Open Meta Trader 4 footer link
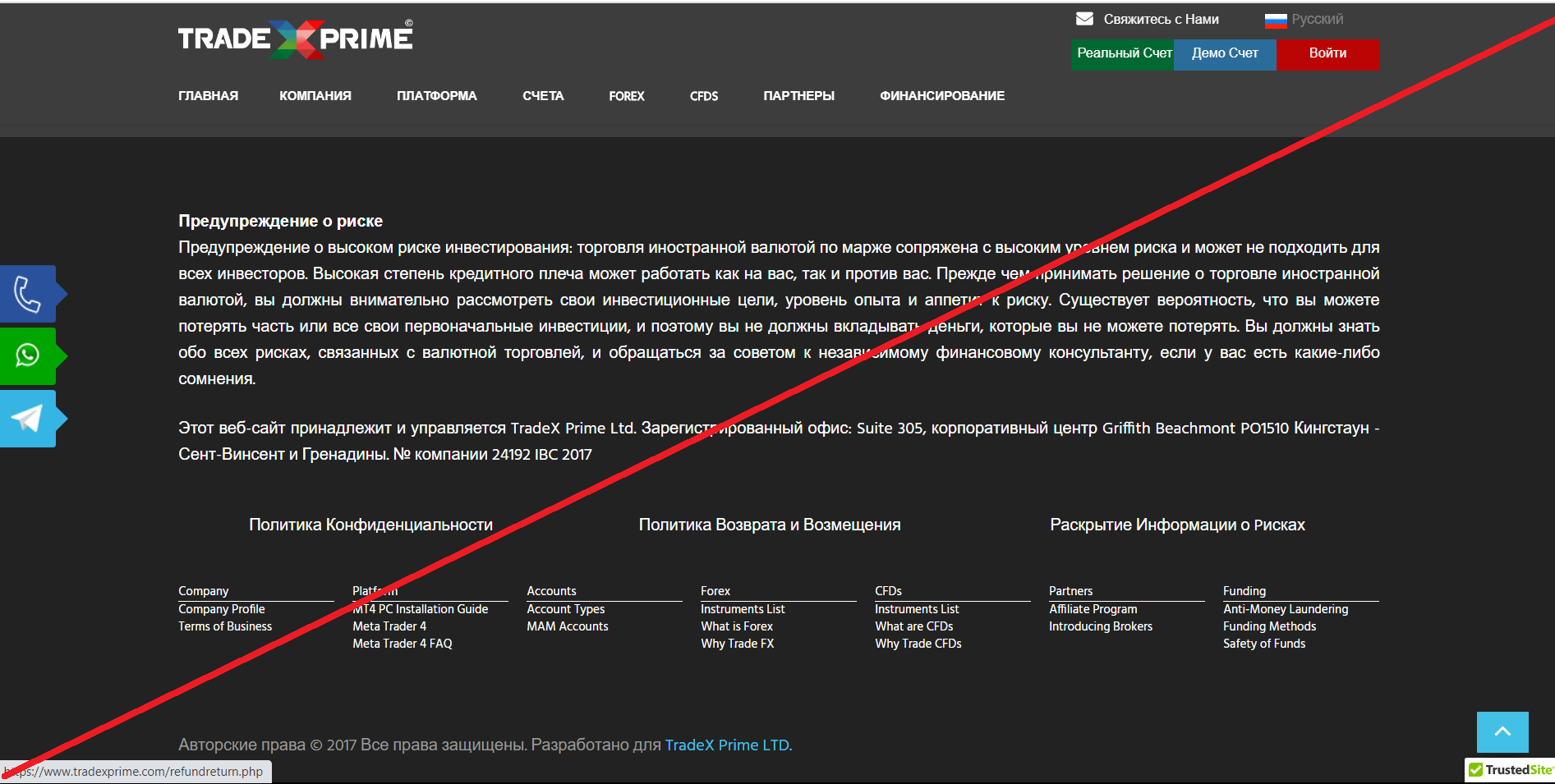Image resolution: width=1555 pixels, height=784 pixels. (389, 626)
